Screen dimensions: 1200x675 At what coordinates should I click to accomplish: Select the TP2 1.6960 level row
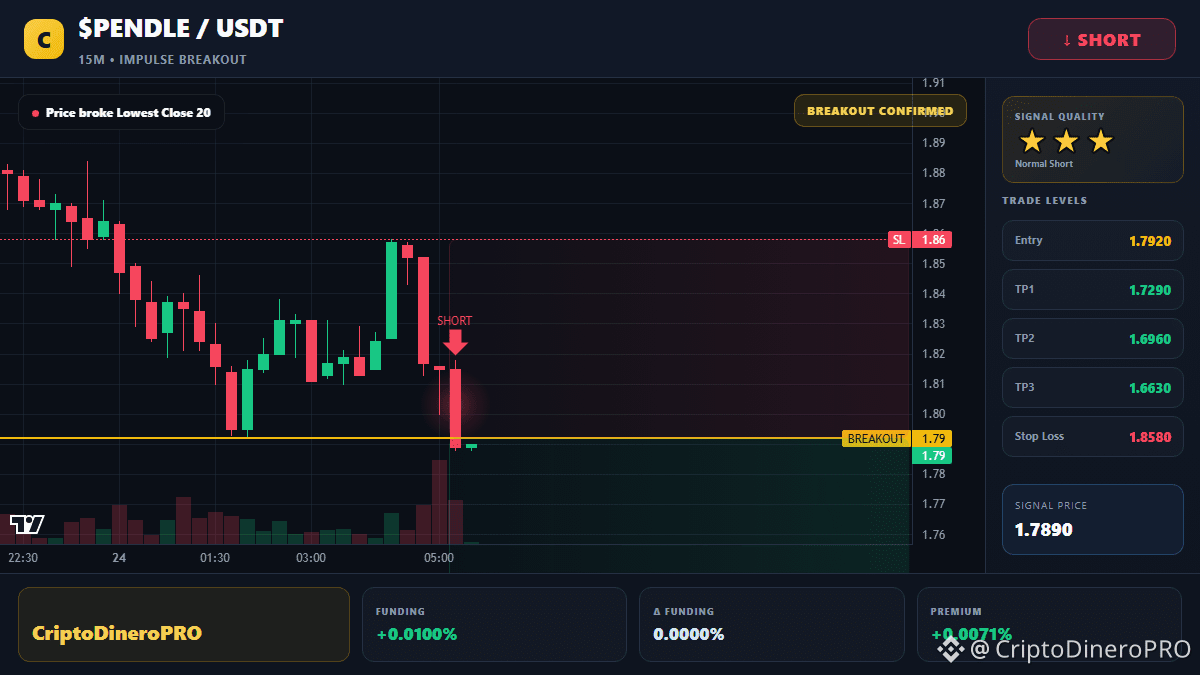[1093, 339]
